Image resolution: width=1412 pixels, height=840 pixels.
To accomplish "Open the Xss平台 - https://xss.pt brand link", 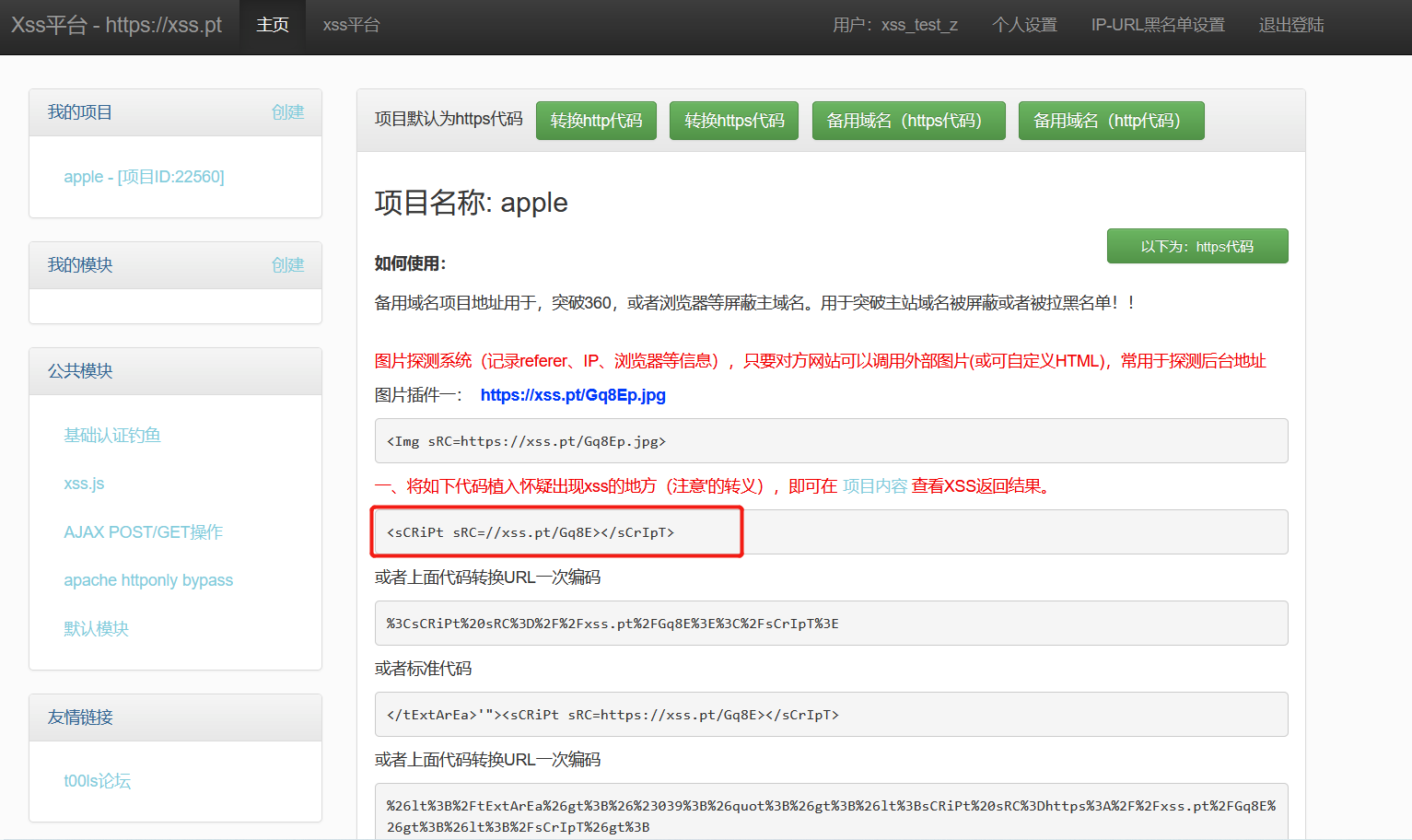I will [116, 25].
